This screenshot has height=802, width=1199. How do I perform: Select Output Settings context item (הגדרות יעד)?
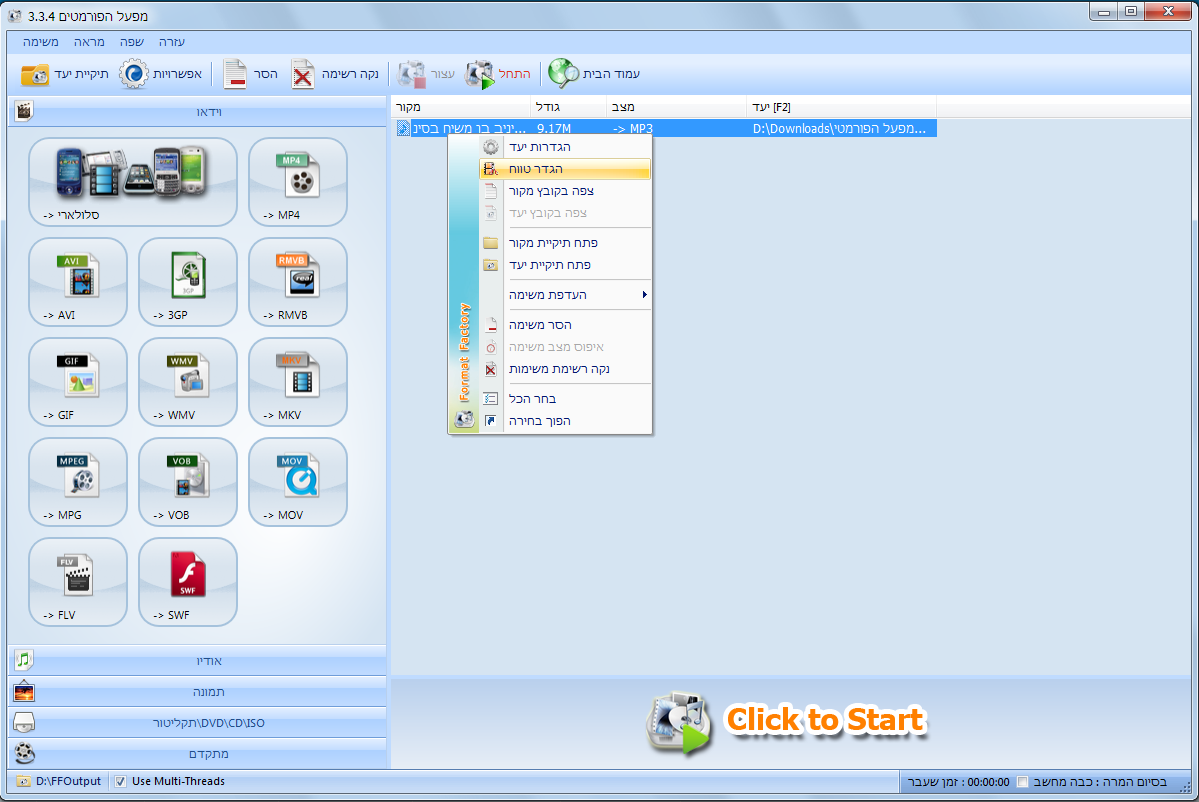565,147
